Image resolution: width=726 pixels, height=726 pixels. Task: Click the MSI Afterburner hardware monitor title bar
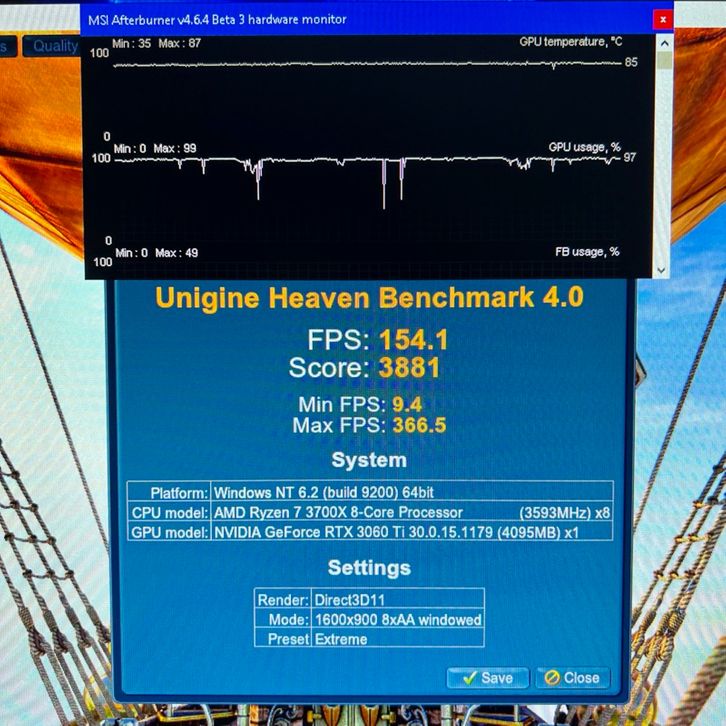click(300, 19)
